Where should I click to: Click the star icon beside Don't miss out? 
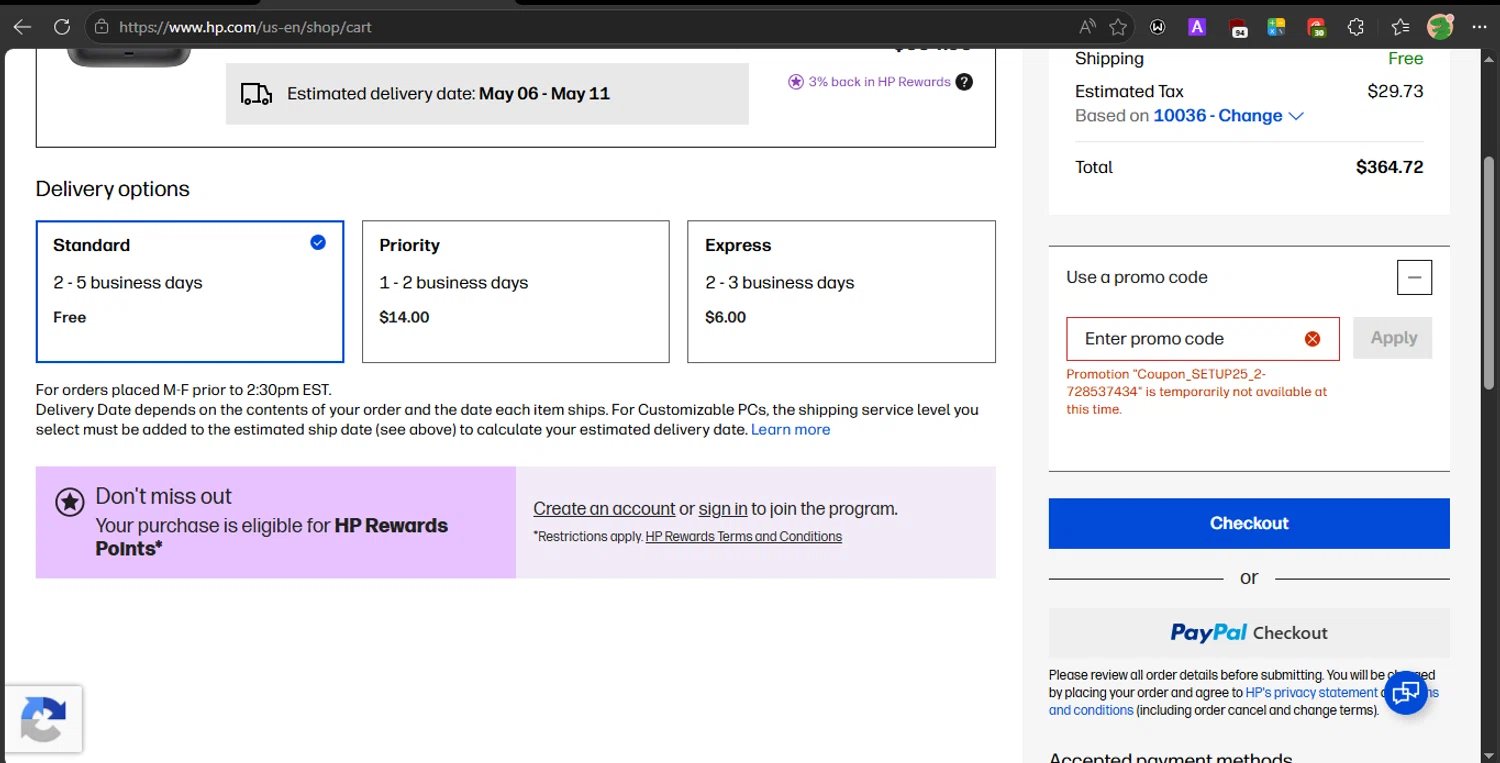pyautogui.click(x=69, y=502)
